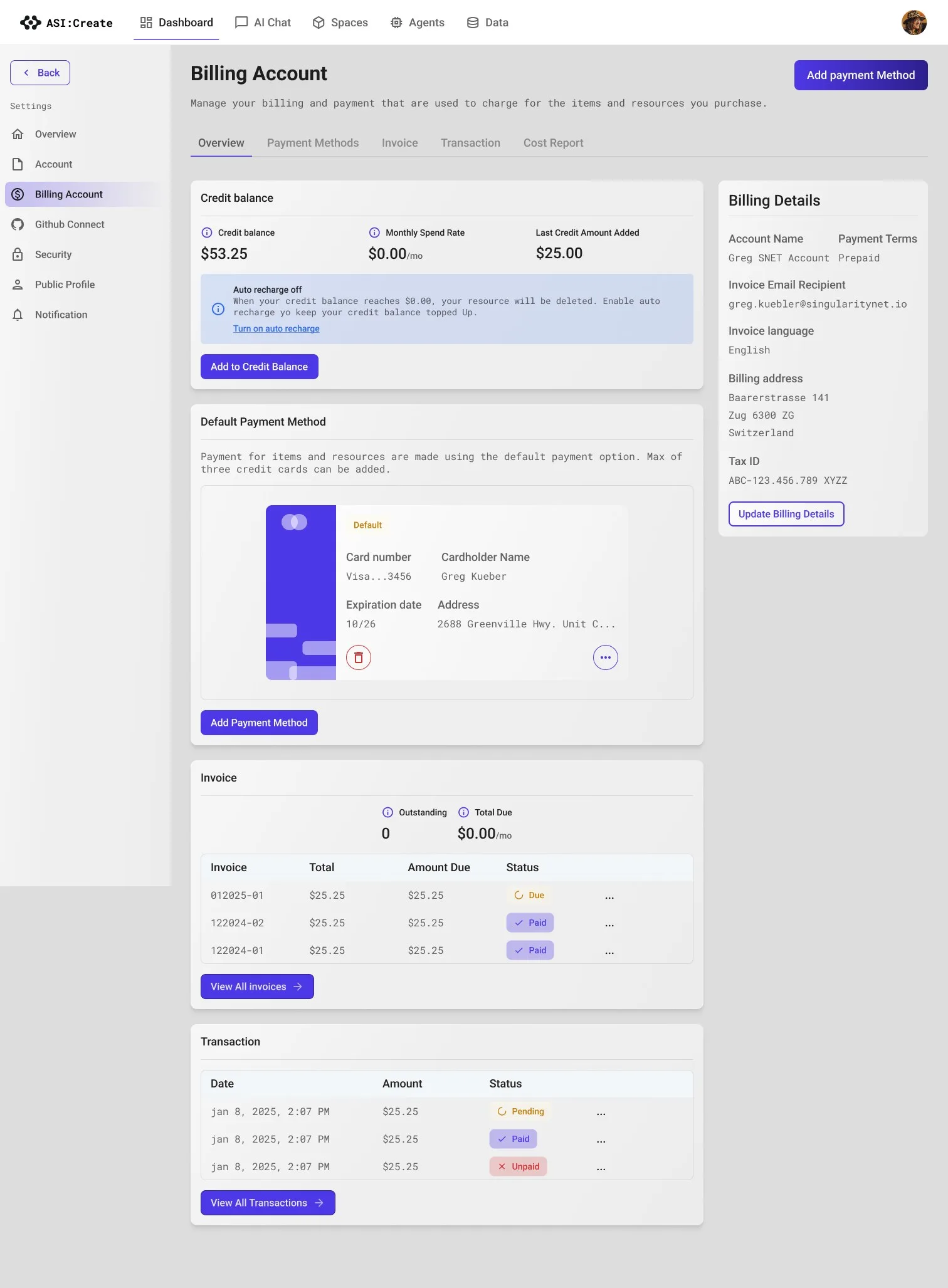The height and width of the screenshot is (1288, 948).
Task: Click the Due status badge
Action: (x=530, y=895)
